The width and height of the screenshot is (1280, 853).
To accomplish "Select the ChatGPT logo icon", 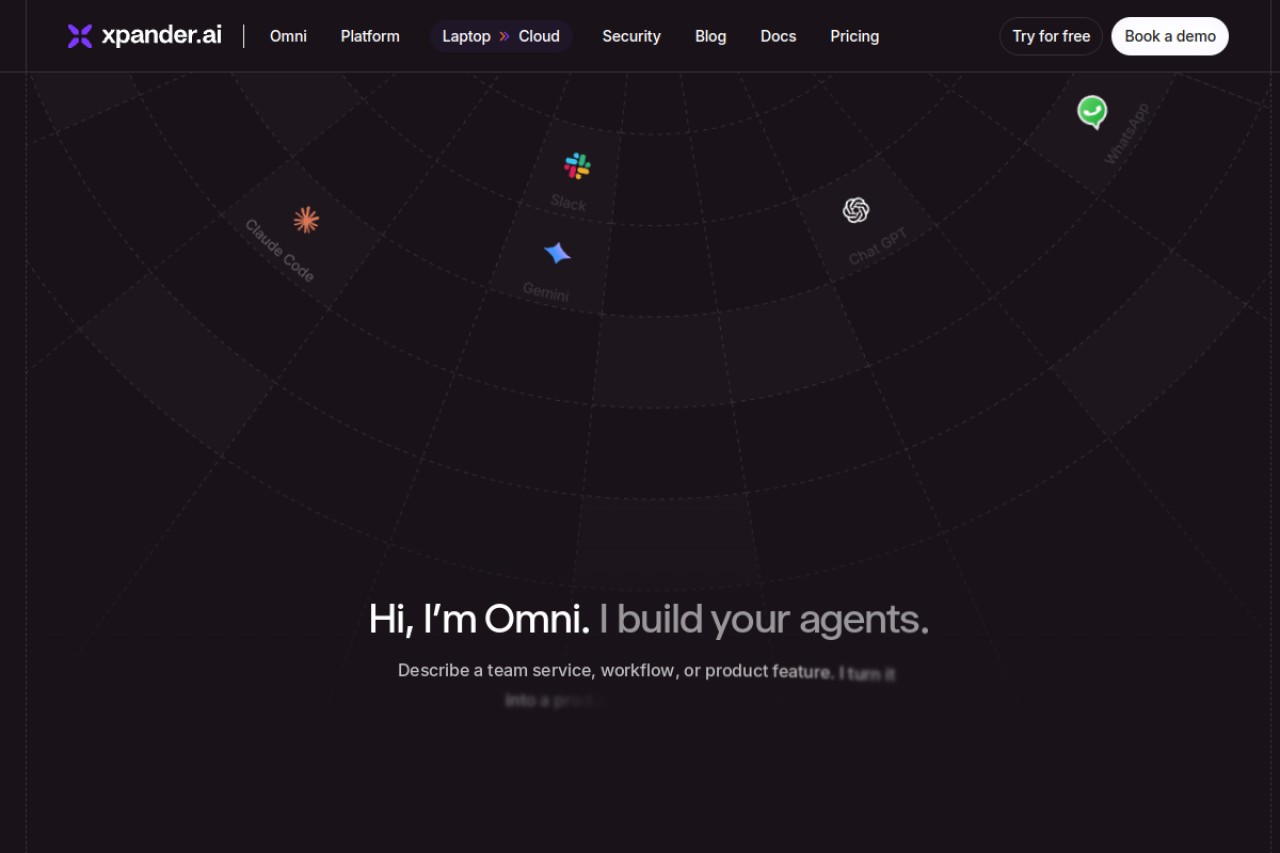I will [856, 210].
